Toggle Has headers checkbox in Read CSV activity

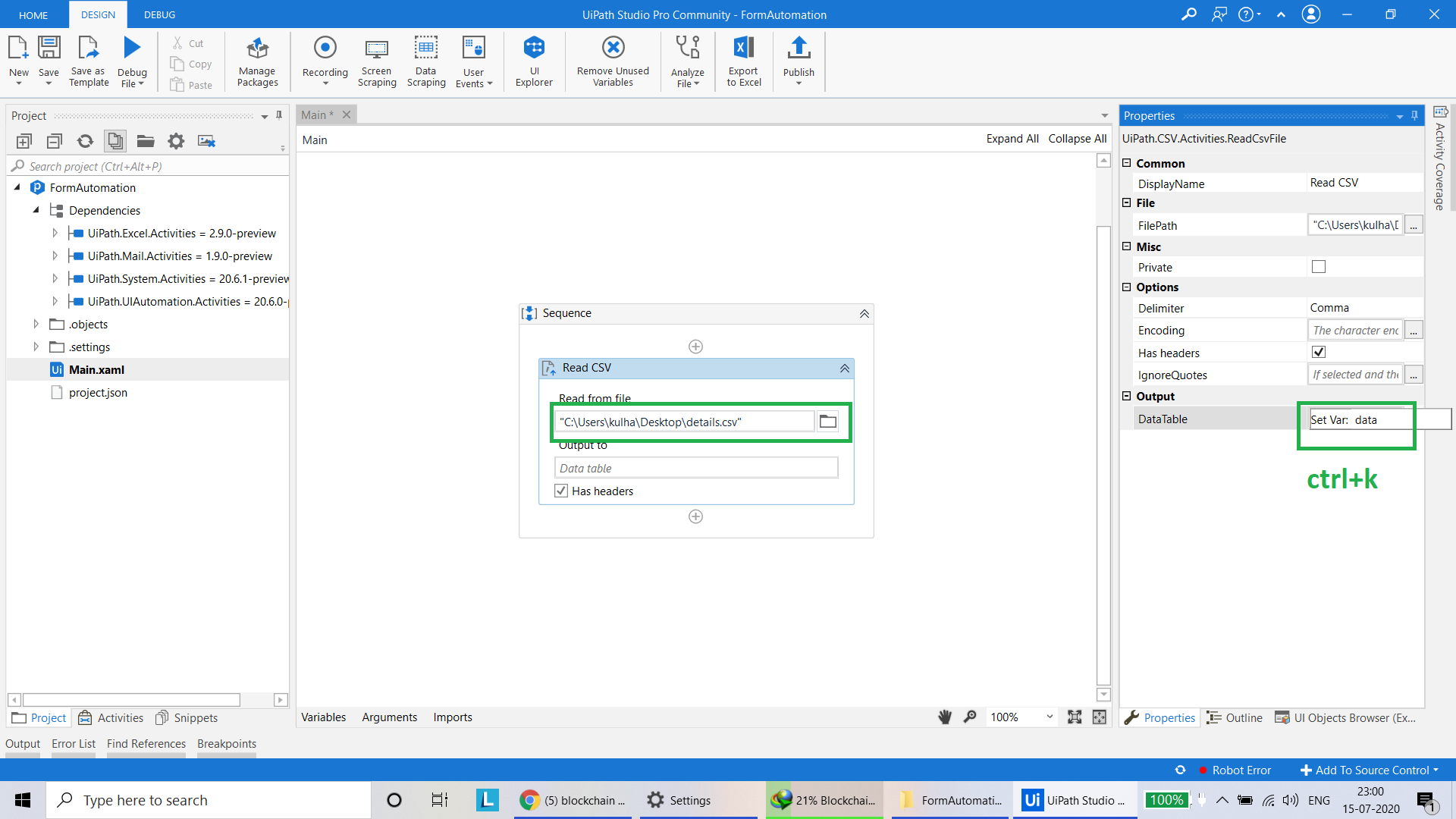(x=561, y=491)
